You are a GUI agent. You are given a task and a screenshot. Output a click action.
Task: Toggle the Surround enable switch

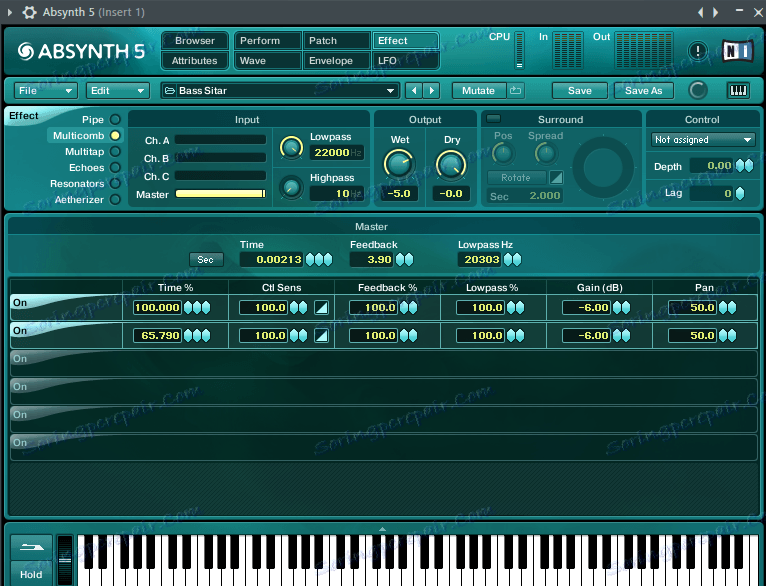[494, 119]
